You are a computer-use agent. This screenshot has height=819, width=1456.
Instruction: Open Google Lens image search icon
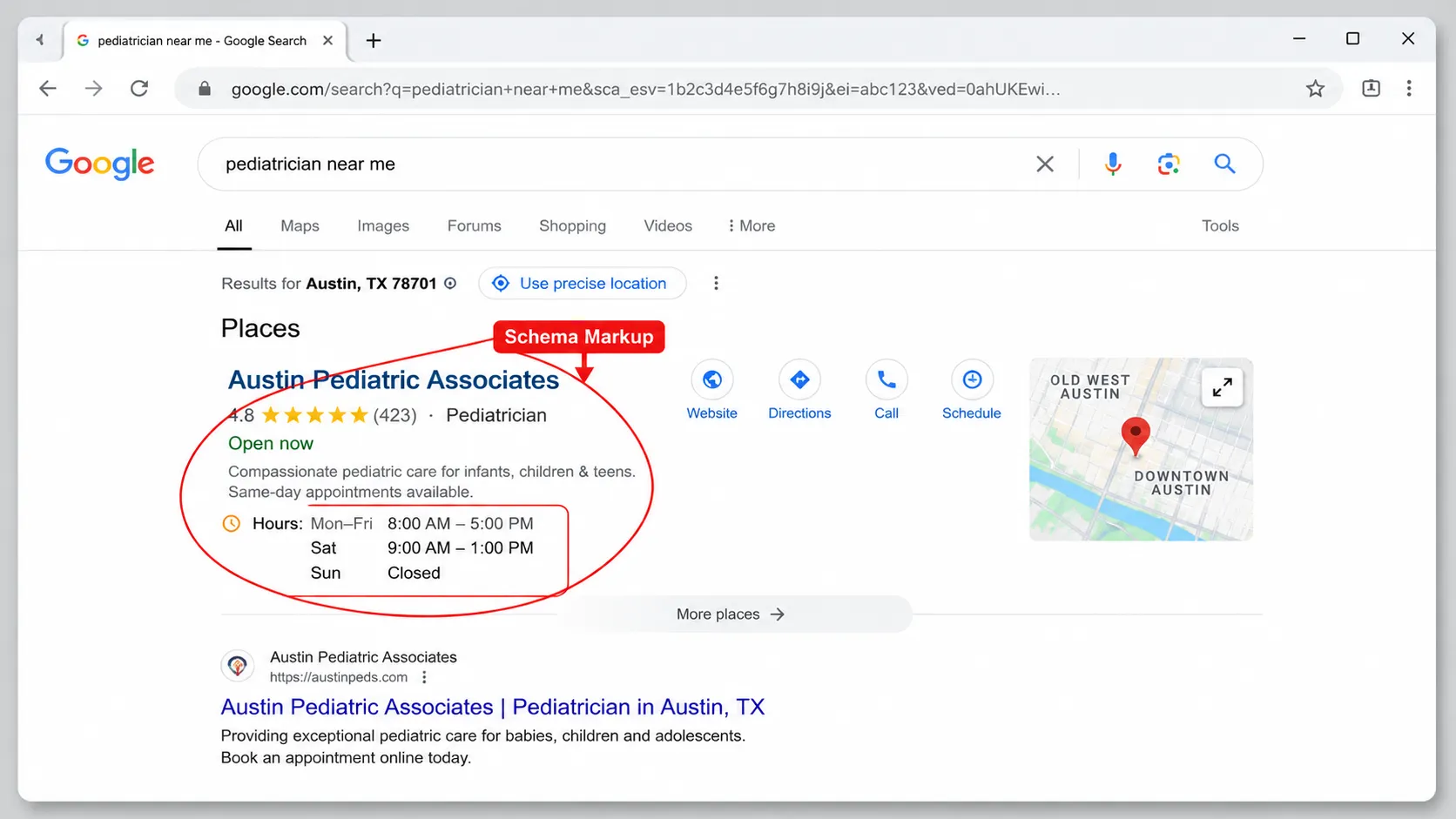(x=1169, y=164)
